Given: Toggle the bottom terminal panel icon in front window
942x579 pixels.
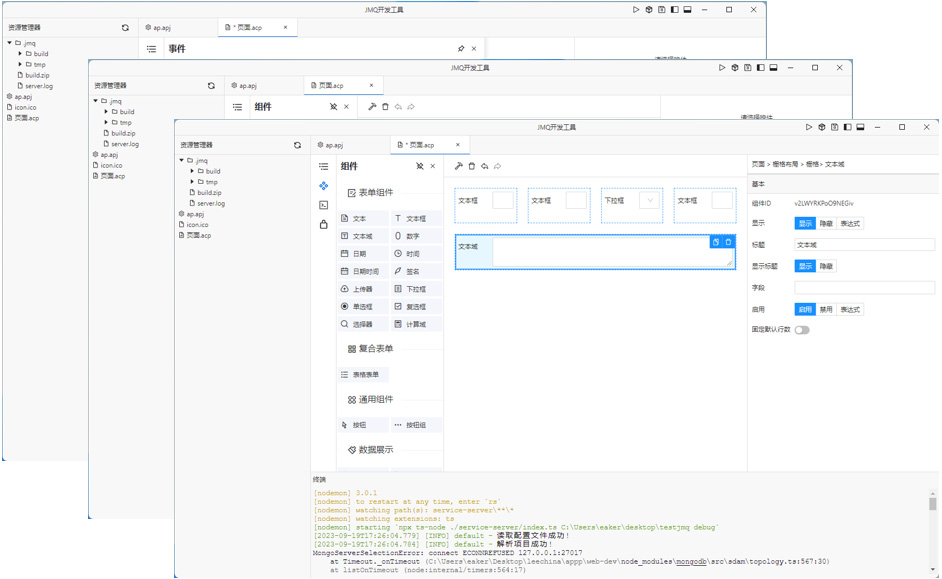Looking at the screenshot, I should pos(860,127).
